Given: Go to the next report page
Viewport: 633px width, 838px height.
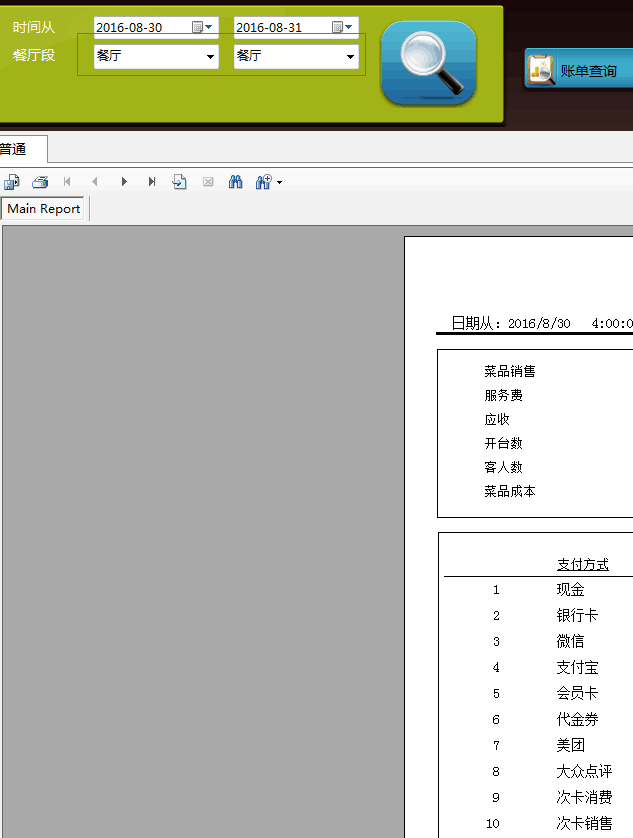Looking at the screenshot, I should (124, 182).
